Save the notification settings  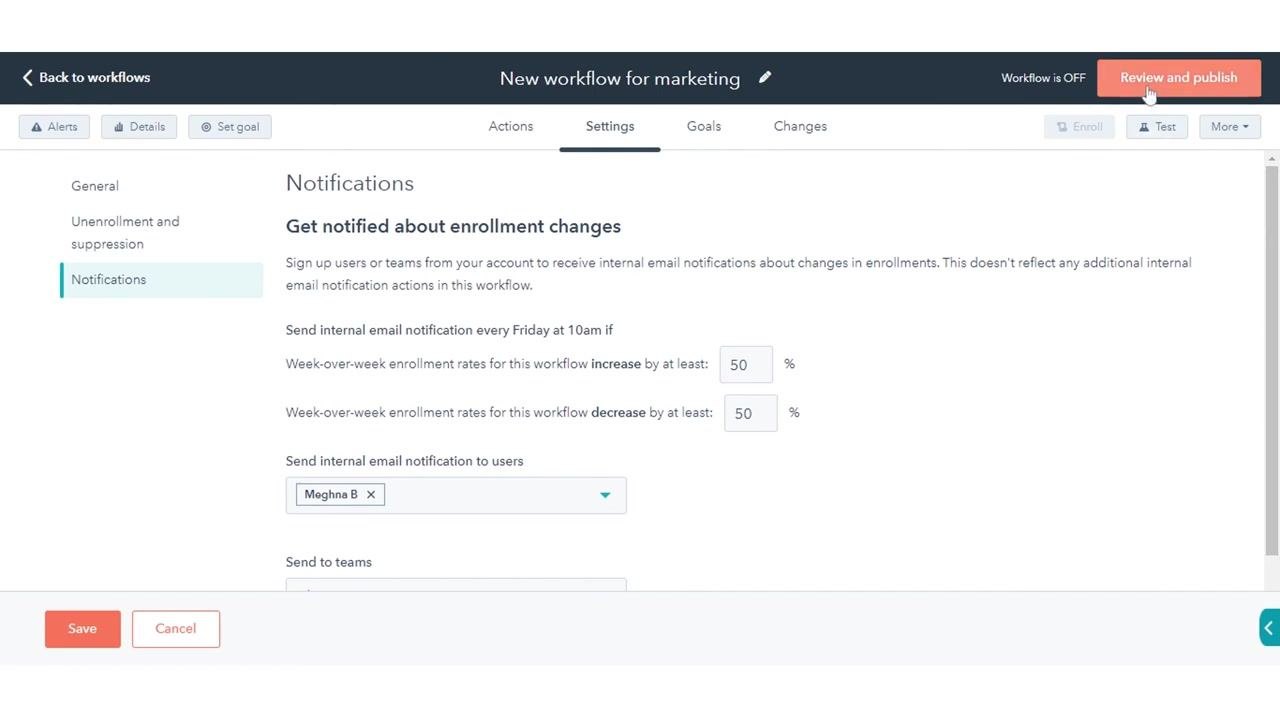click(x=83, y=629)
